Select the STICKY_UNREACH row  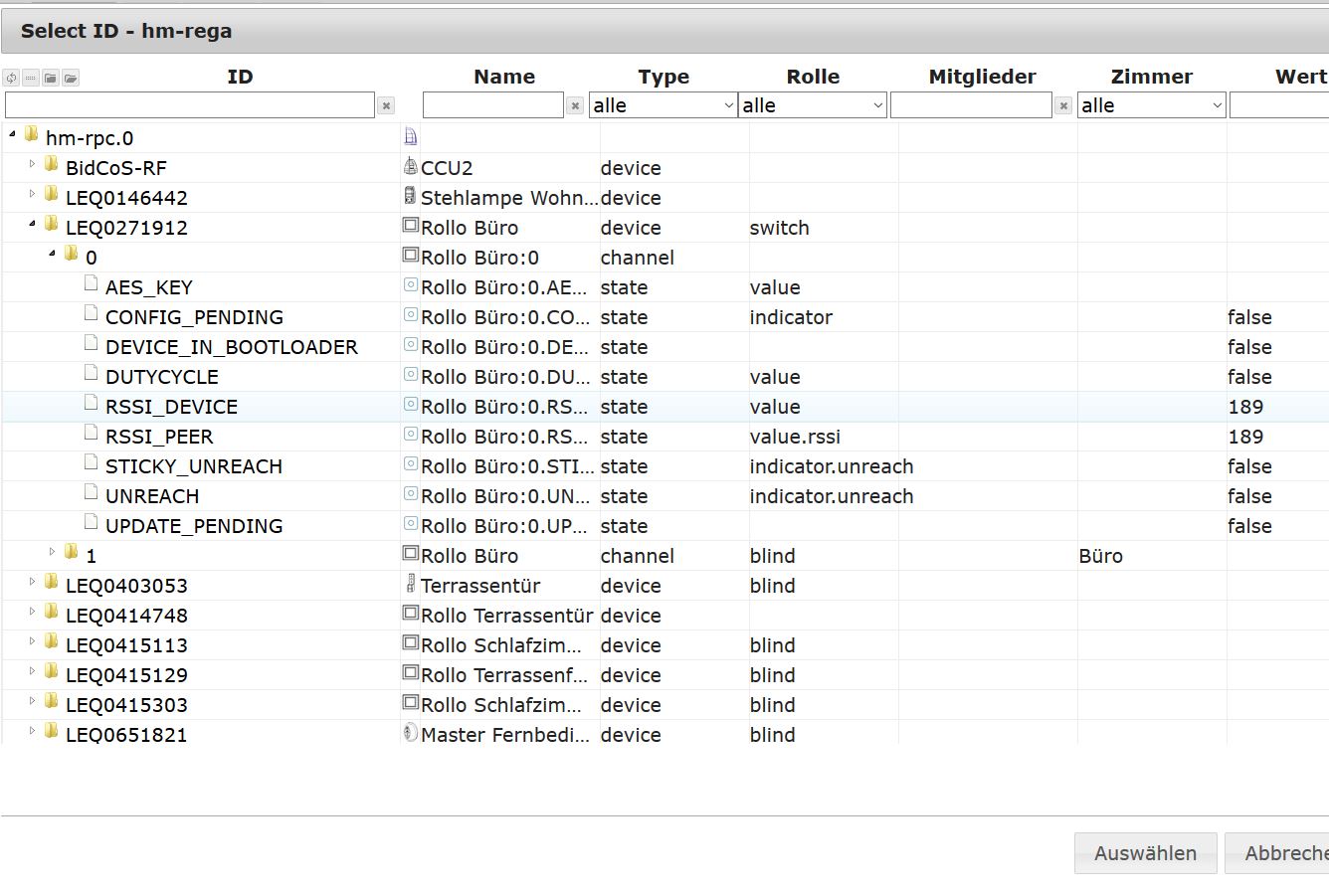(x=664, y=466)
